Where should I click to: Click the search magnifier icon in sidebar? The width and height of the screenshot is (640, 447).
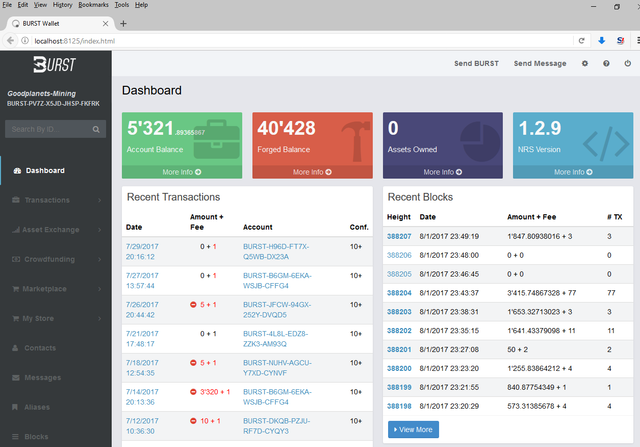tap(96, 129)
